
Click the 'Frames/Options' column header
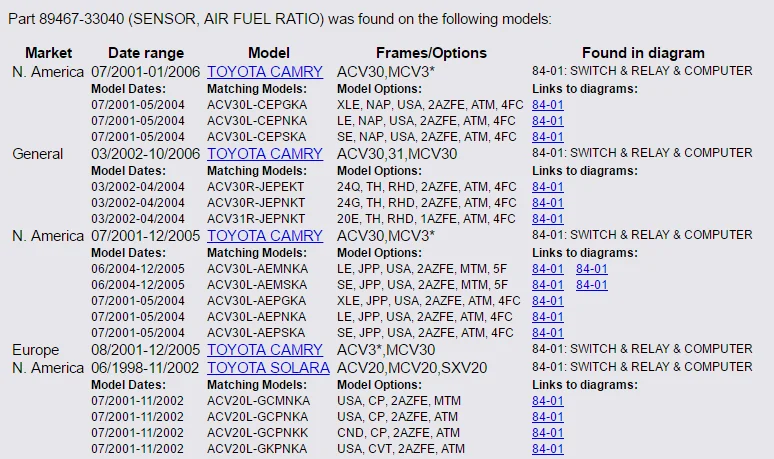pyautogui.click(x=431, y=53)
